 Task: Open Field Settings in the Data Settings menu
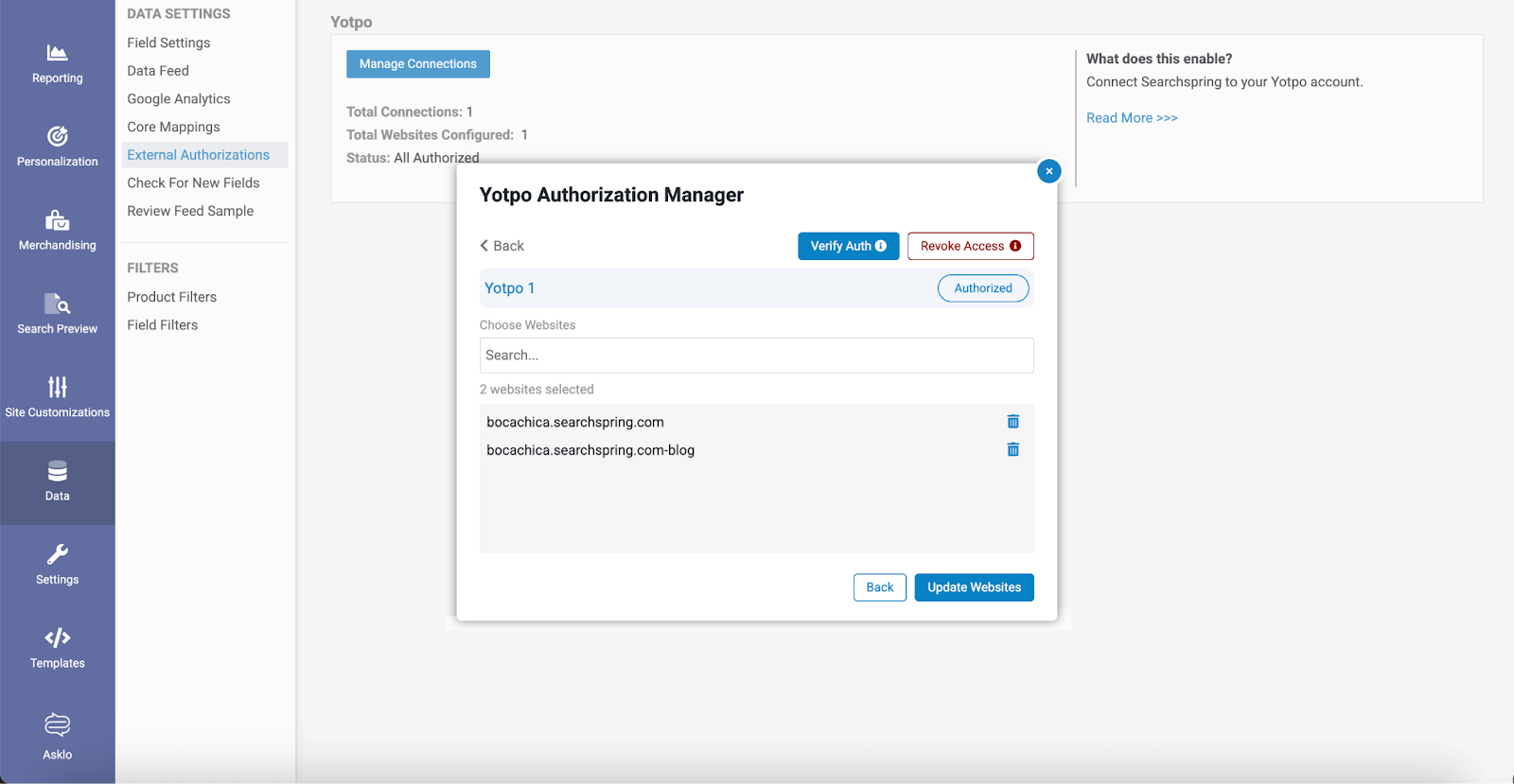pos(168,43)
